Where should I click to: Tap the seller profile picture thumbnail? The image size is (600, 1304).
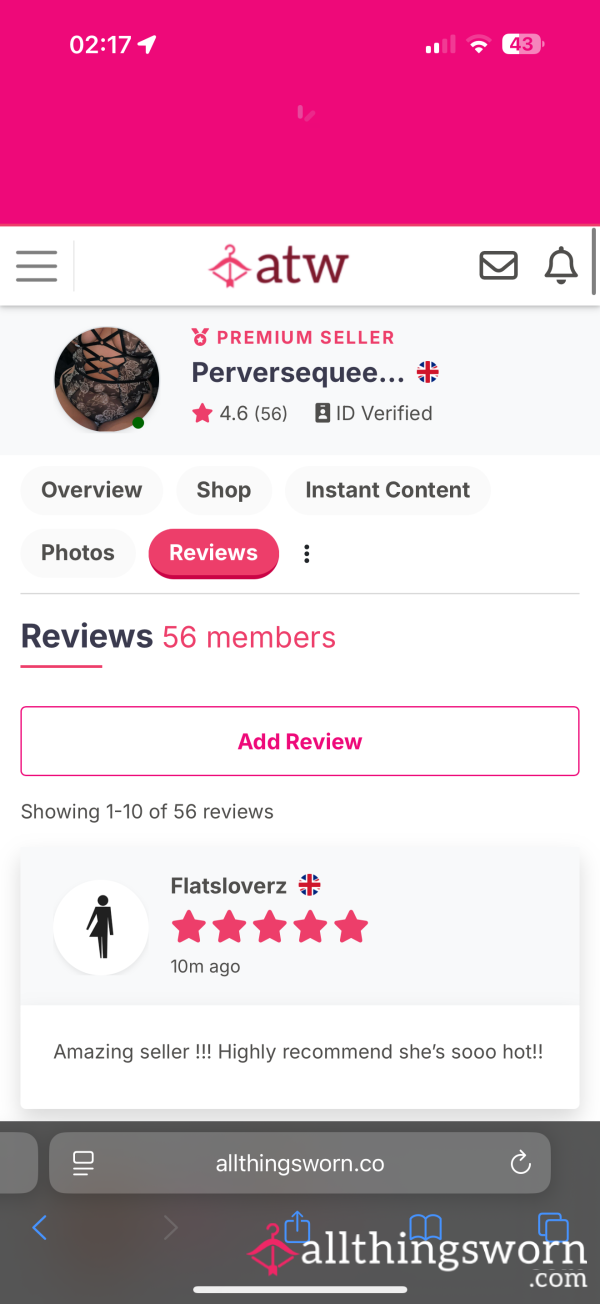coord(106,379)
